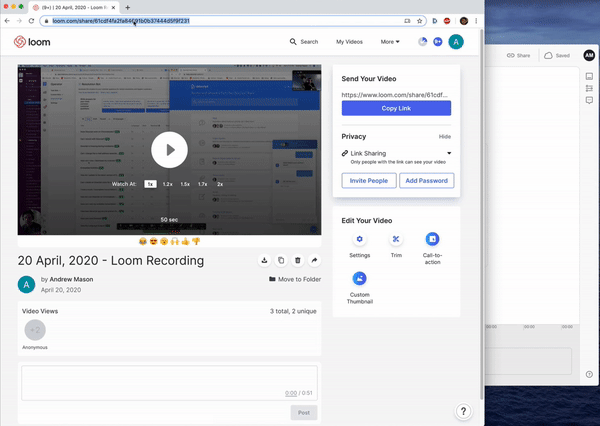This screenshot has height=426, width=600.
Task: Open the teal A account avatar menu
Action: click(x=456, y=42)
